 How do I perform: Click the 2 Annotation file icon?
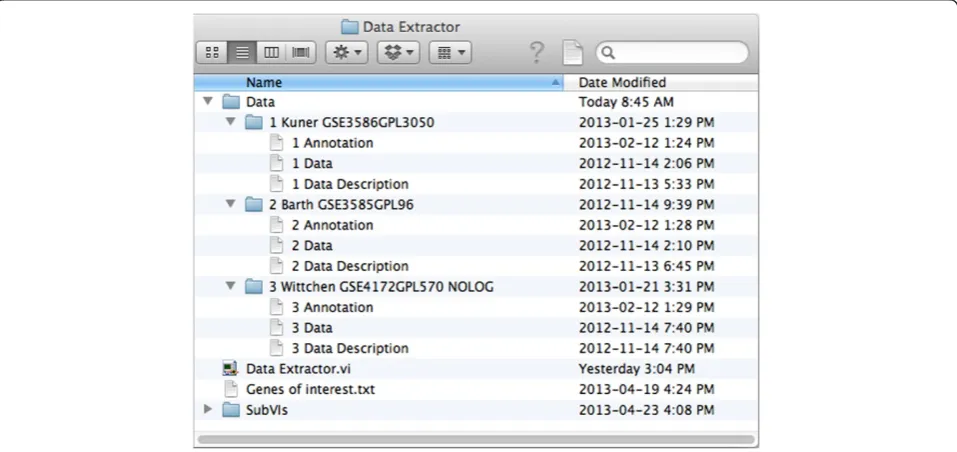[x=276, y=225]
